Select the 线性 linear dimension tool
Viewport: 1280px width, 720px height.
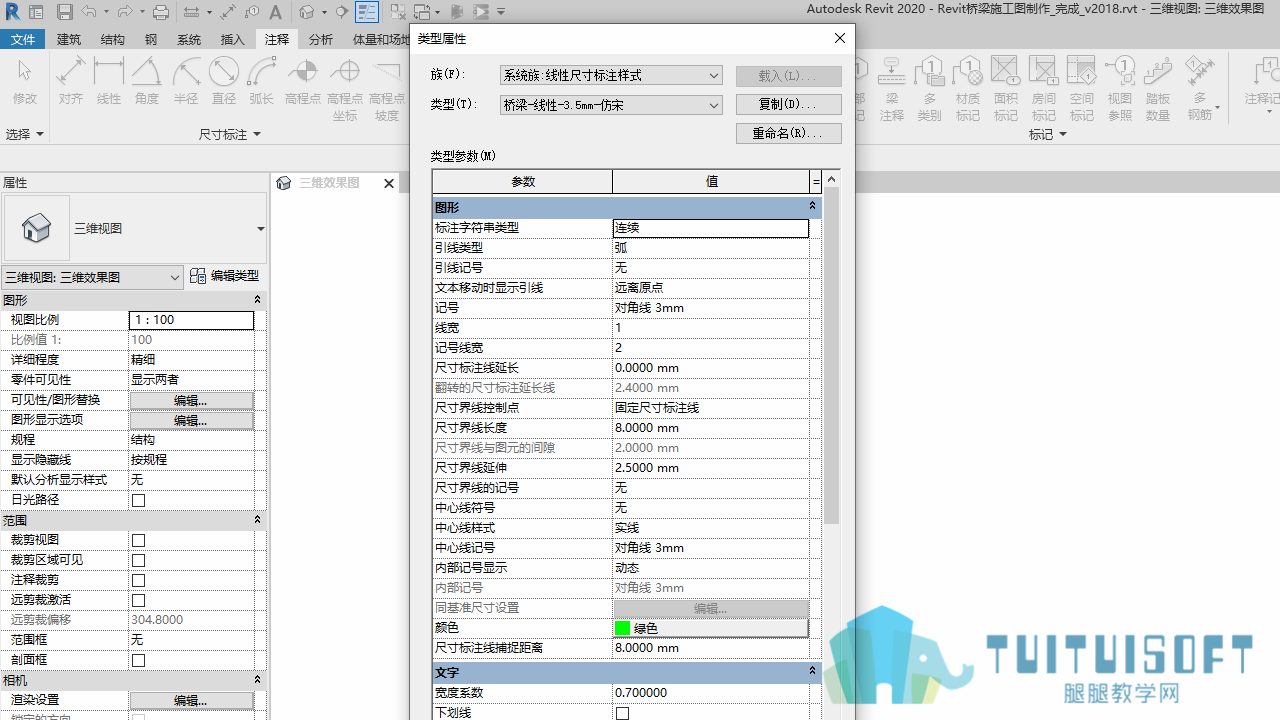pyautogui.click(x=108, y=81)
